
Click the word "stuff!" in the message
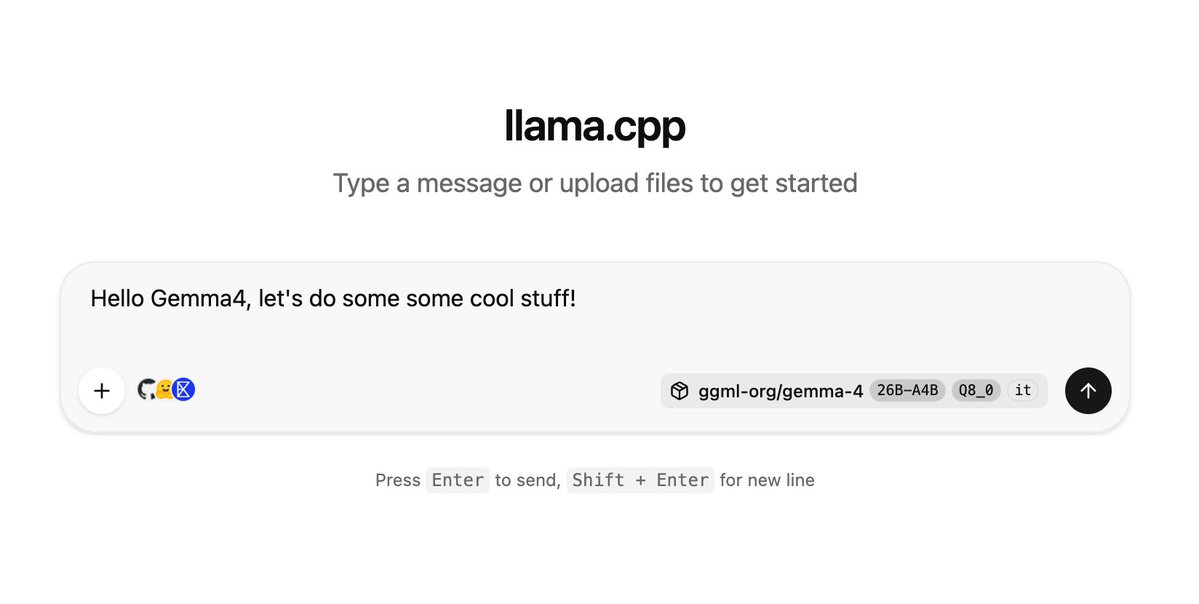(x=547, y=299)
